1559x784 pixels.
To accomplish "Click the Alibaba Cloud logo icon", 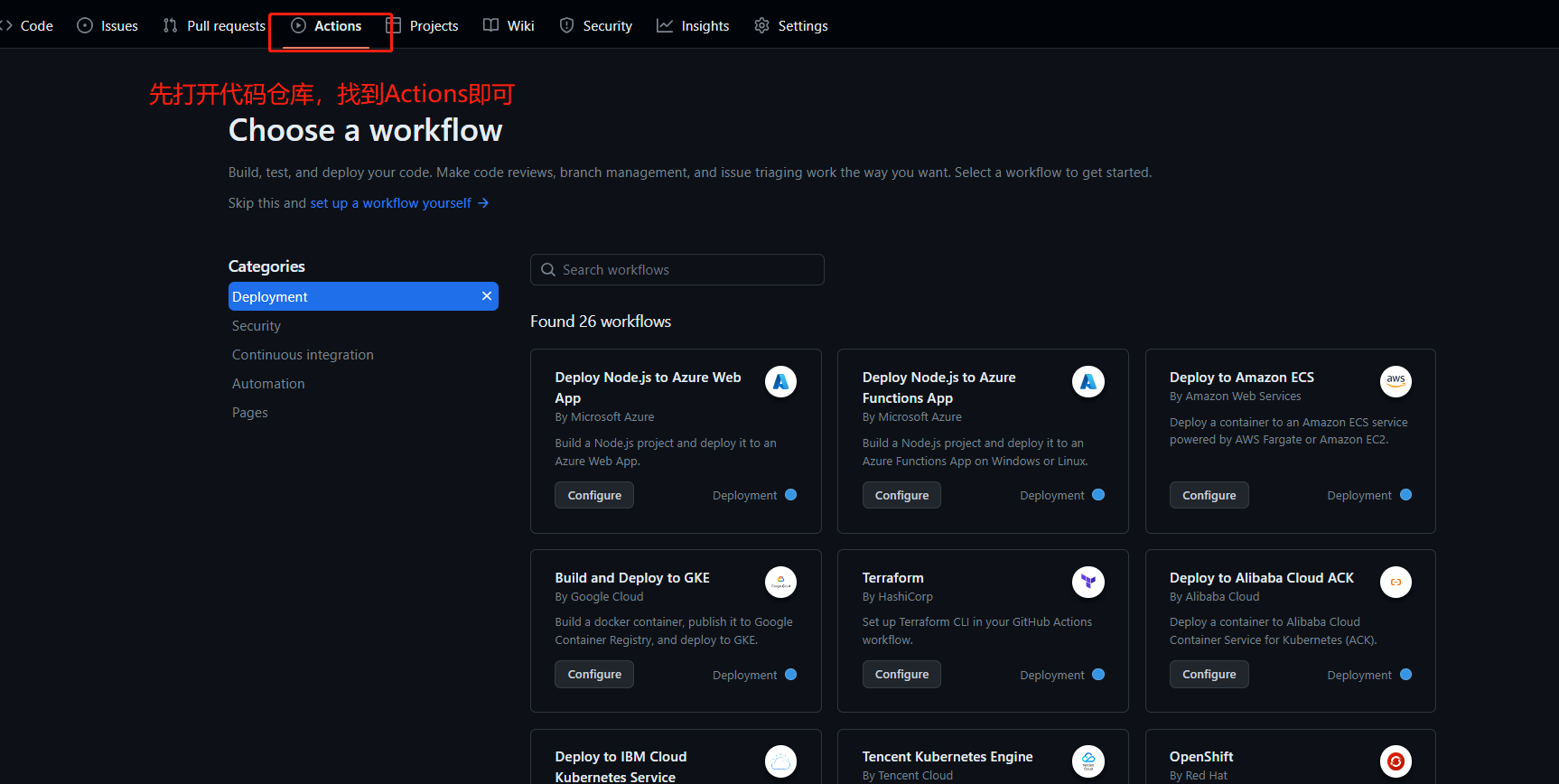I will click(x=1396, y=582).
